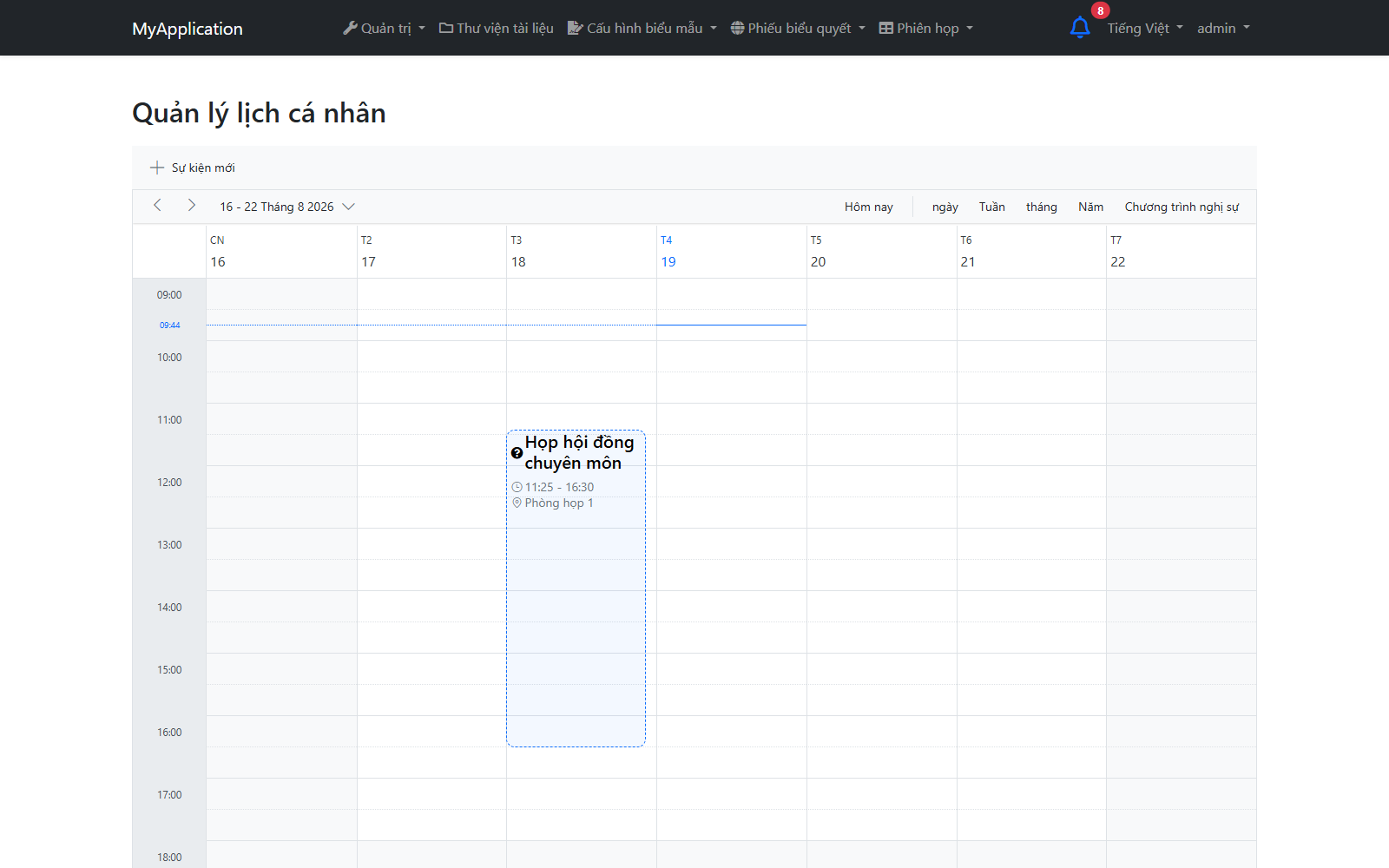Click the Hôm nay button
1389x868 pixels.
(868, 207)
